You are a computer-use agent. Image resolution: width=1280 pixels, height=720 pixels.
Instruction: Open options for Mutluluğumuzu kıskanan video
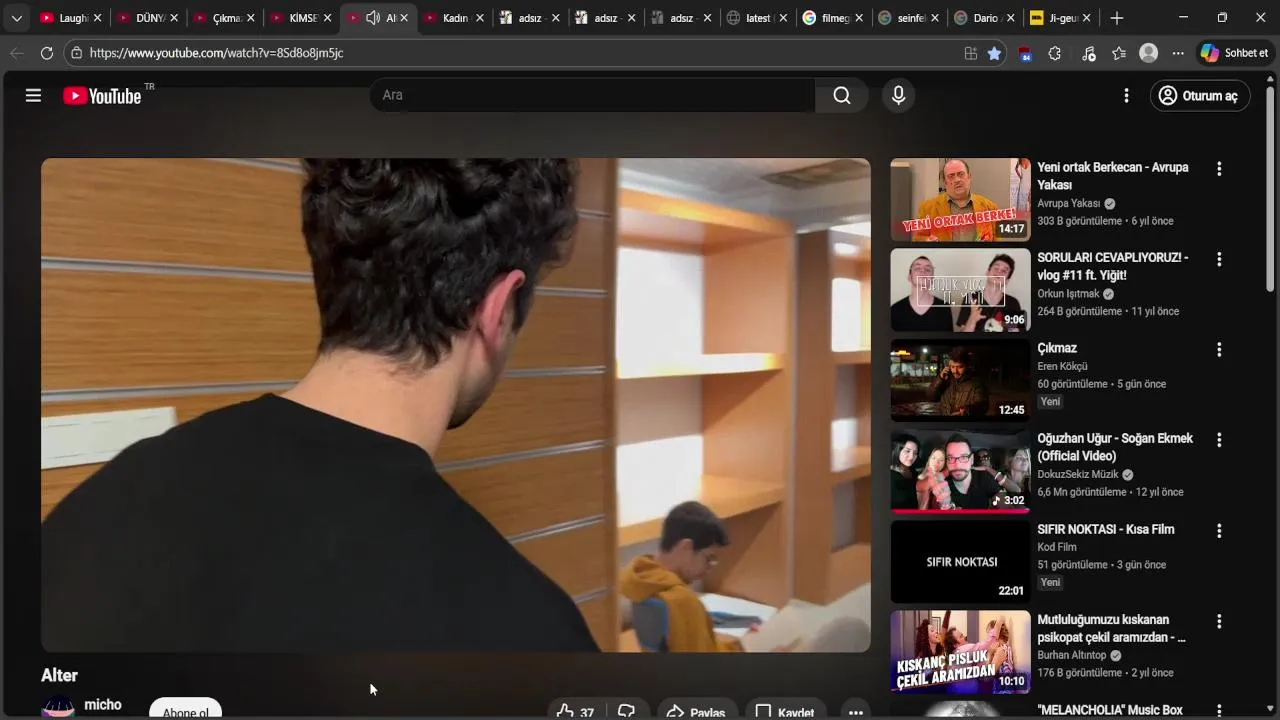(1219, 621)
